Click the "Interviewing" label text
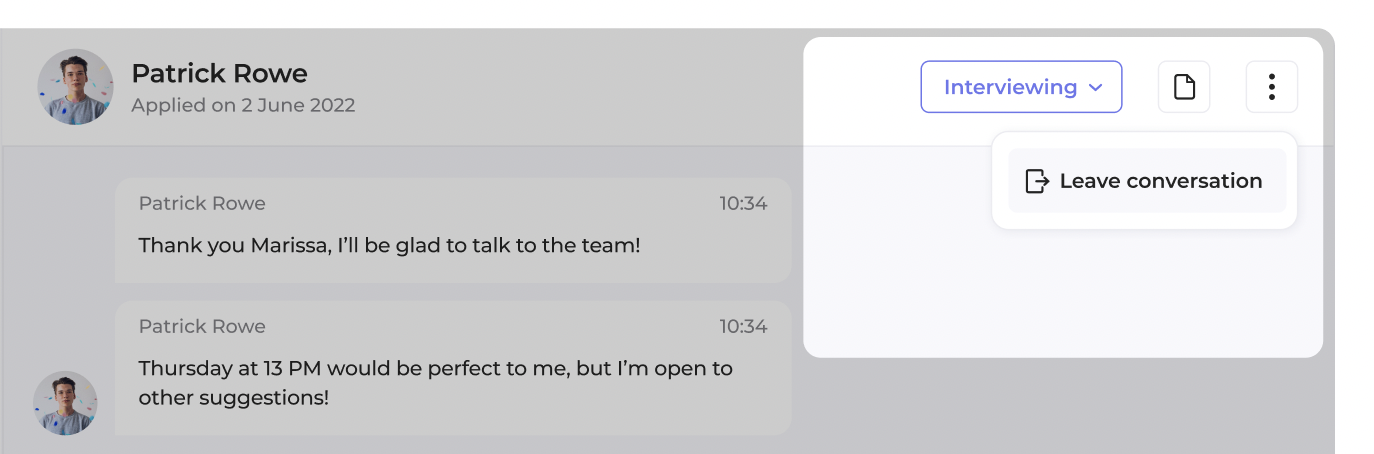This screenshot has height=454, width=1374. [1010, 87]
